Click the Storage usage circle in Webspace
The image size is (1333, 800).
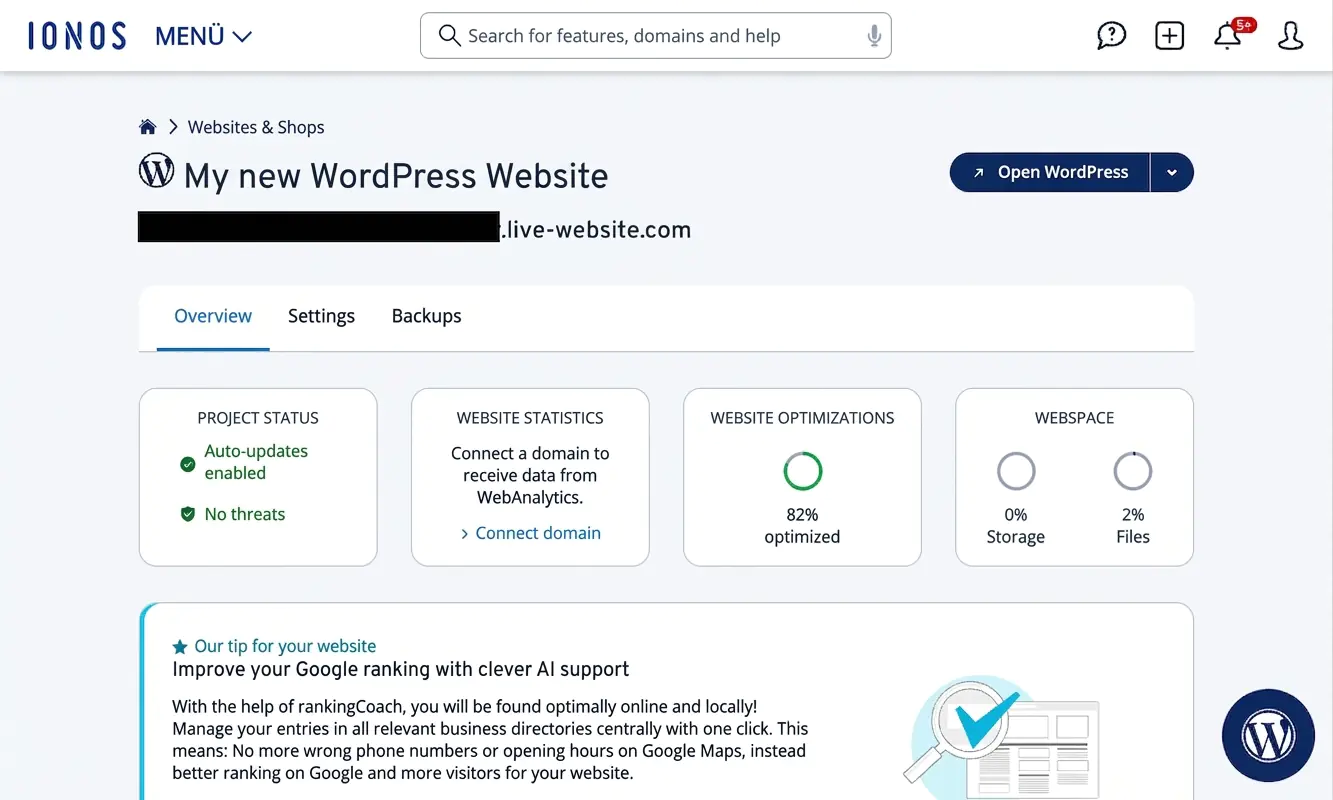[1015, 470]
